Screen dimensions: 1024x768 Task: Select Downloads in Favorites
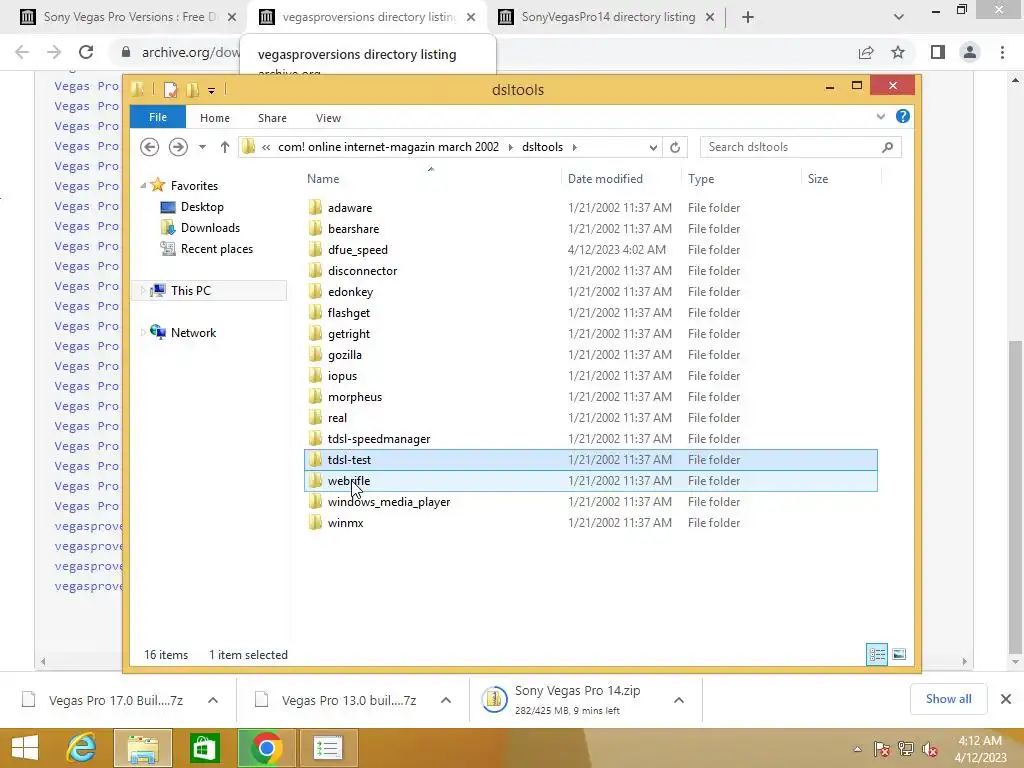tap(210, 228)
